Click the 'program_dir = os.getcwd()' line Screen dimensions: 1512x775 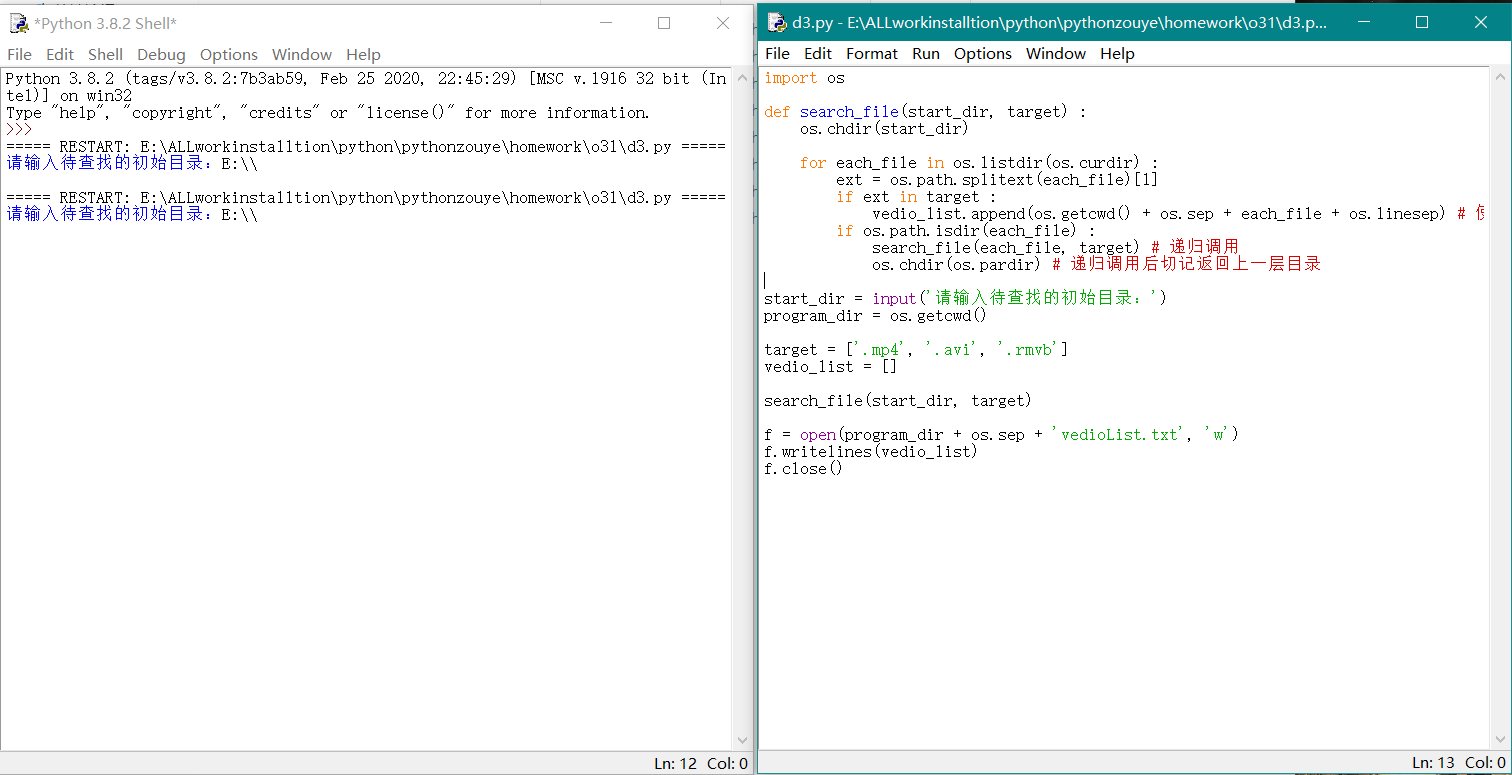pyautogui.click(x=875, y=316)
